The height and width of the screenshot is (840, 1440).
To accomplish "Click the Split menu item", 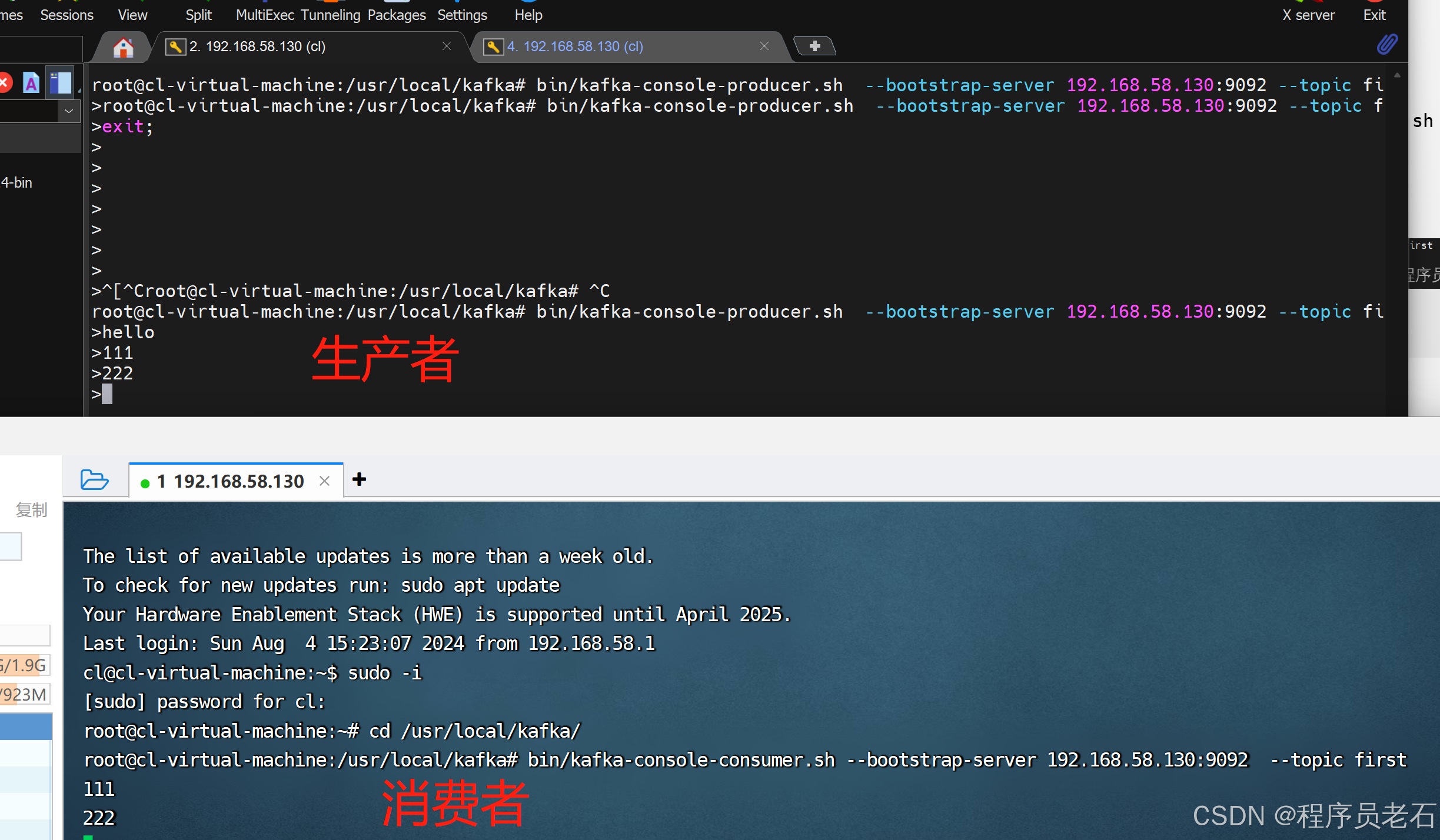I will coord(198,15).
